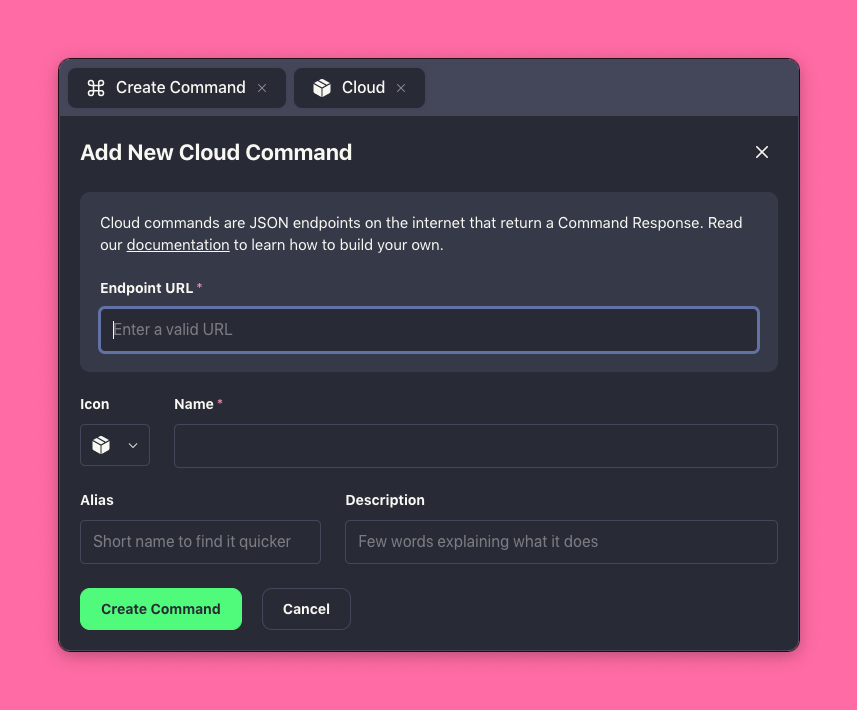Open the documentation link
Screen dimensions: 857x710
(178, 245)
